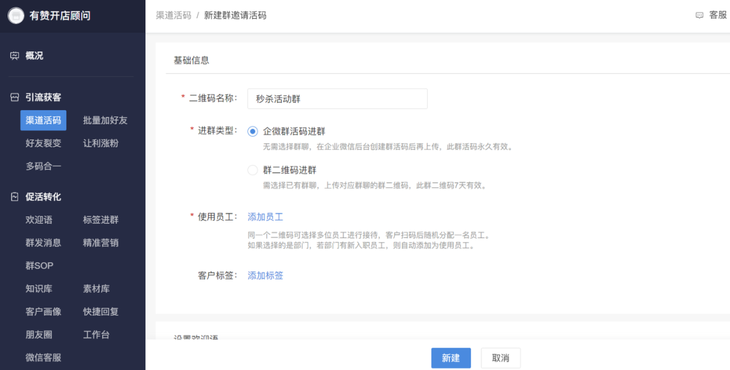Click the 有赞开店顾问 logo icon
Viewport: 730px width, 370px height.
pos(16,16)
